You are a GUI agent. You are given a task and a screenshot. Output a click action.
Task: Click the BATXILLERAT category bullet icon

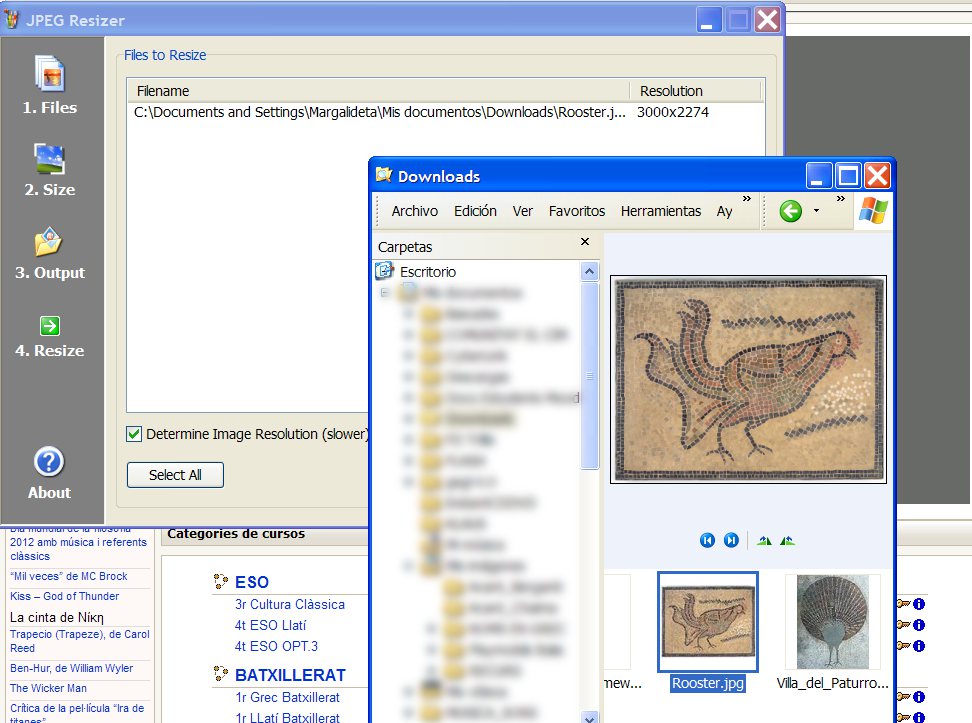point(220,674)
